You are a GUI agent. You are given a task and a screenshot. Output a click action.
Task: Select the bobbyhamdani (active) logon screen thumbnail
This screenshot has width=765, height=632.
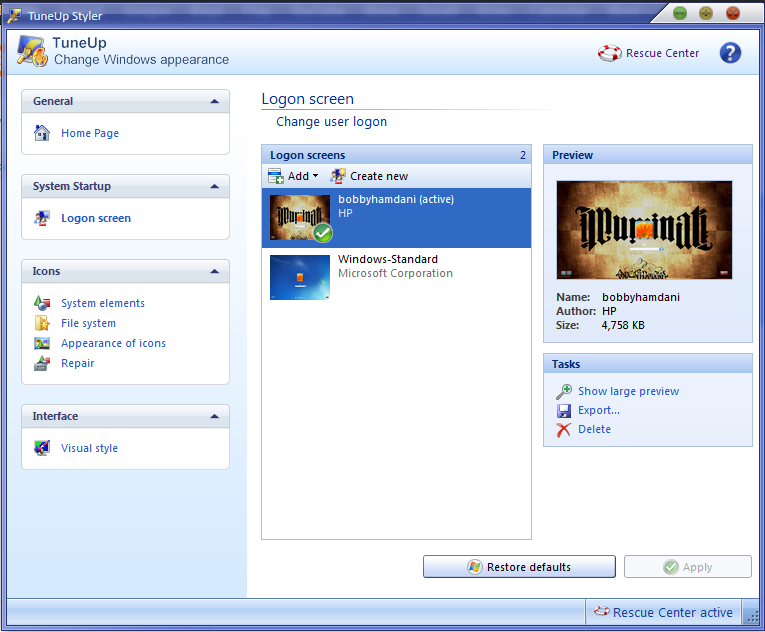click(x=300, y=218)
